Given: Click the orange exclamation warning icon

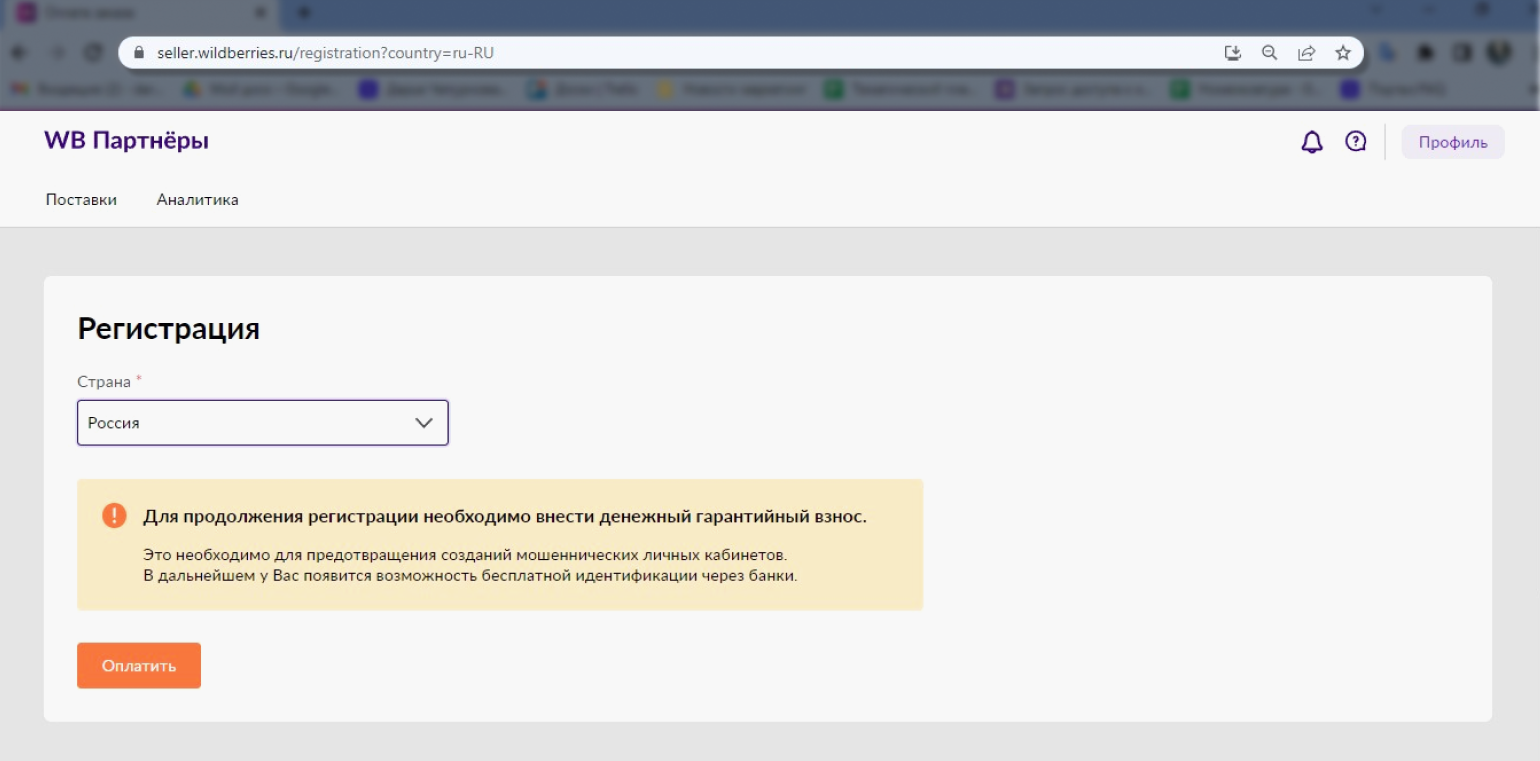Looking at the screenshot, I should click(x=115, y=516).
